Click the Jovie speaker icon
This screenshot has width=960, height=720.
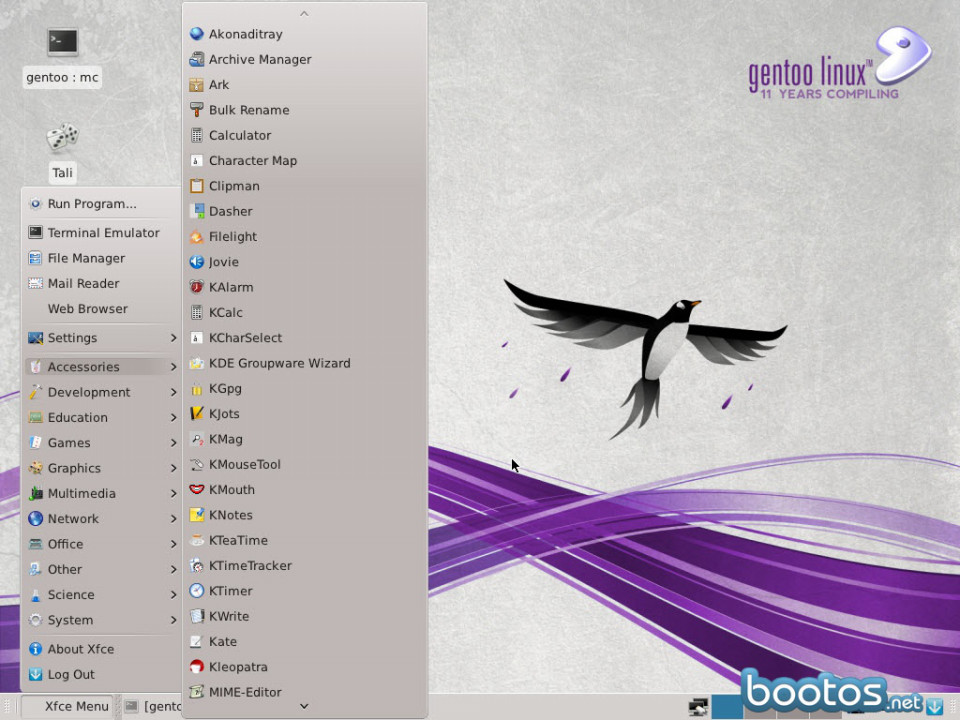coord(197,262)
